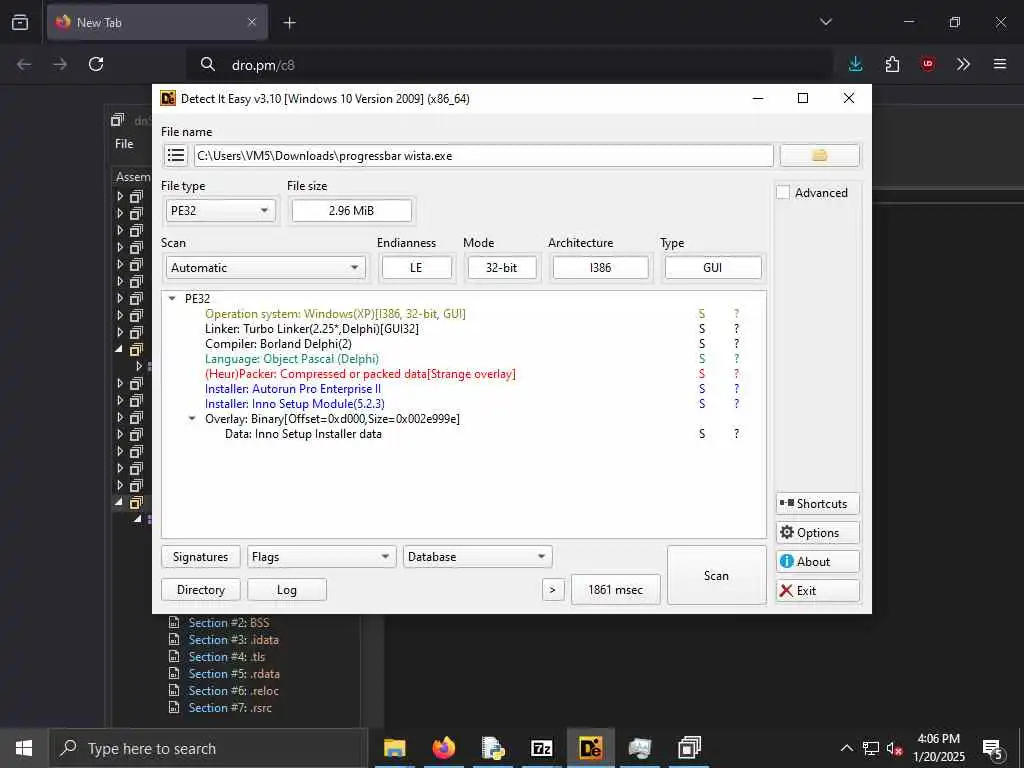This screenshot has height=768, width=1024.
Task: Click S link on Turbo Linker row
Action: (x=702, y=328)
